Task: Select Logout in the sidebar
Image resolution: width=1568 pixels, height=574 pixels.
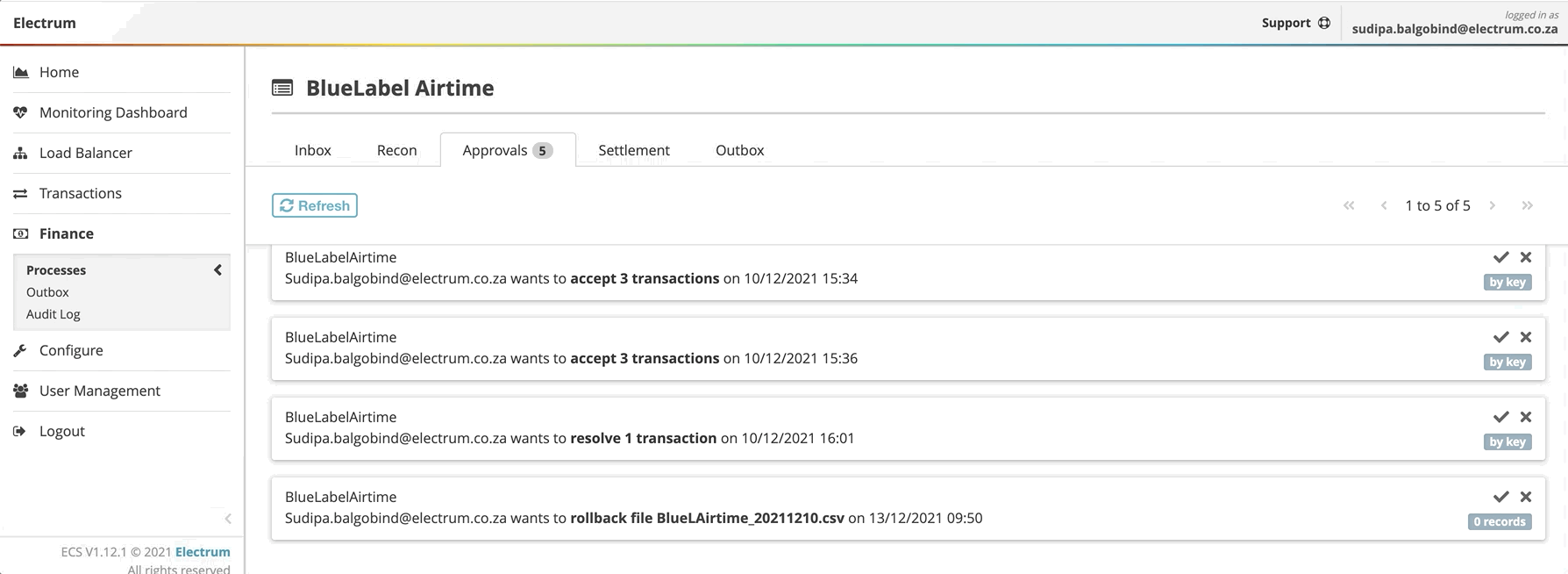Action: pos(61,431)
